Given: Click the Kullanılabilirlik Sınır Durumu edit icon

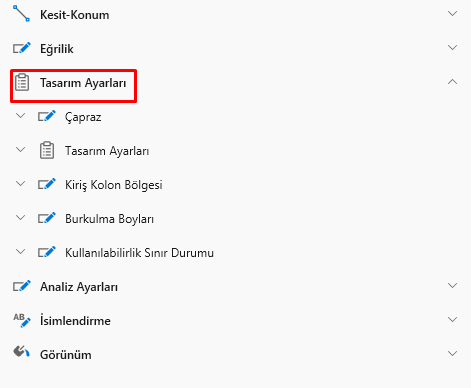Looking at the screenshot, I should coord(47,252).
